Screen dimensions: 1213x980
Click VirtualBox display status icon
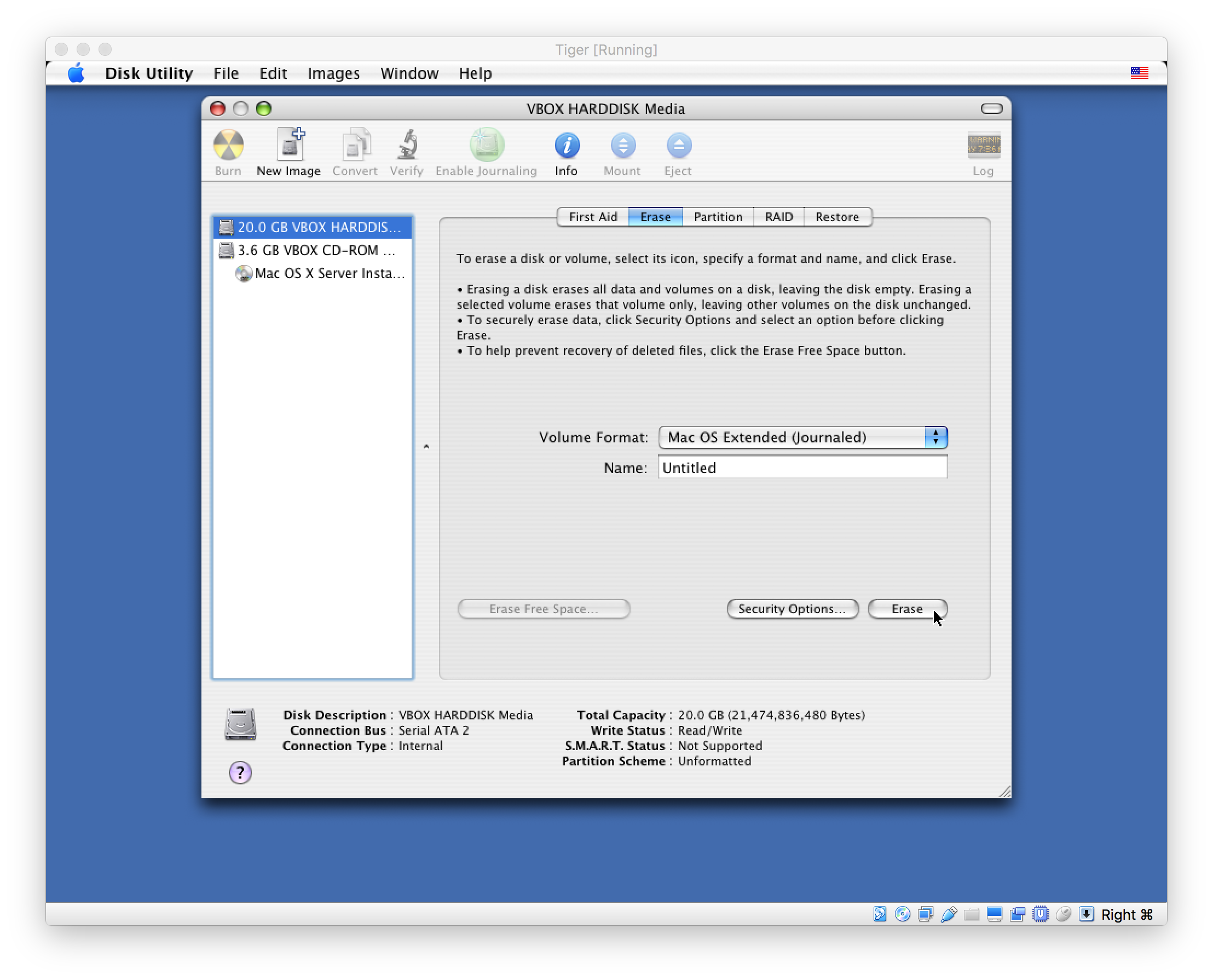pos(995,914)
